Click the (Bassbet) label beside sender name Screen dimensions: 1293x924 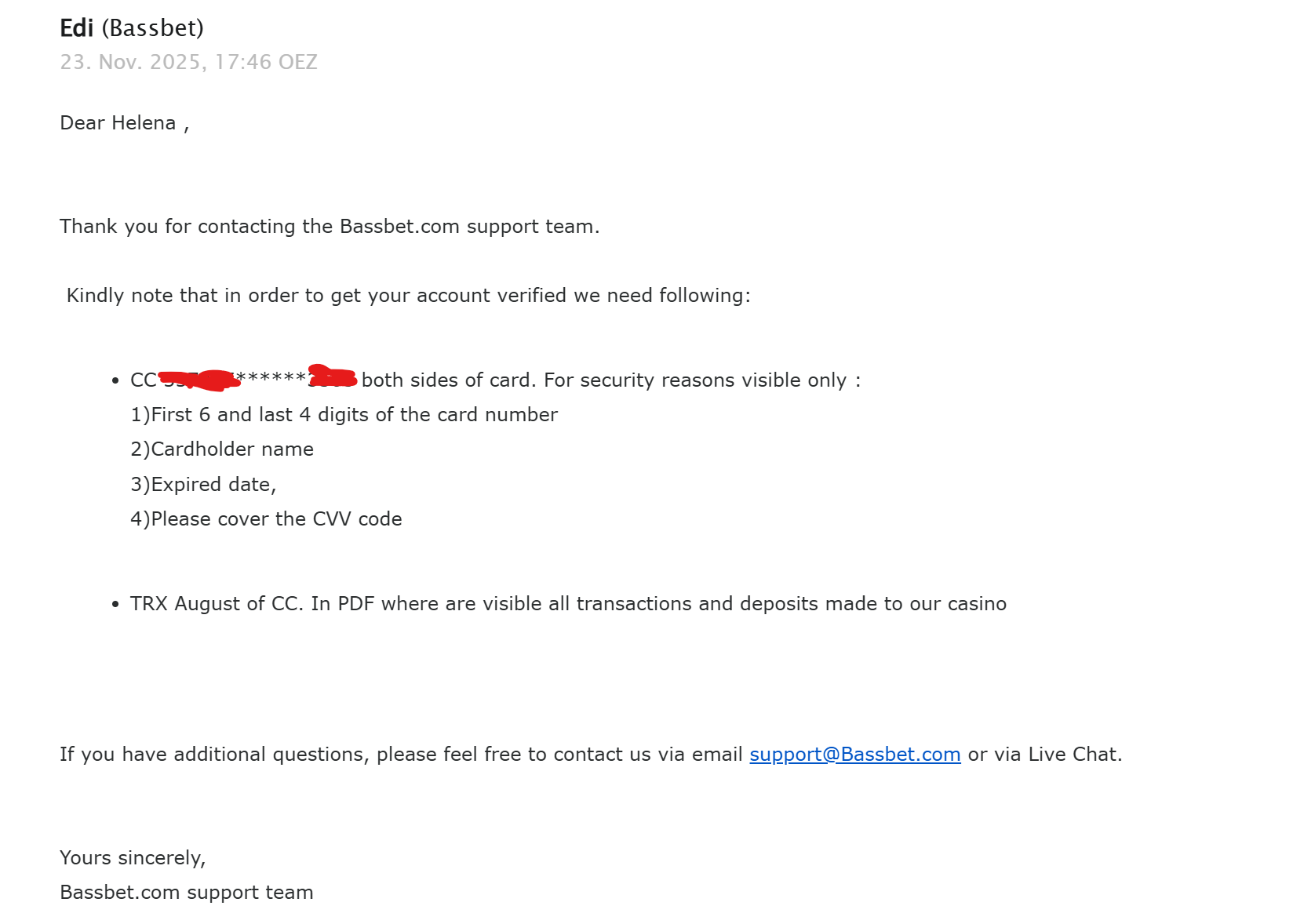[x=153, y=28]
